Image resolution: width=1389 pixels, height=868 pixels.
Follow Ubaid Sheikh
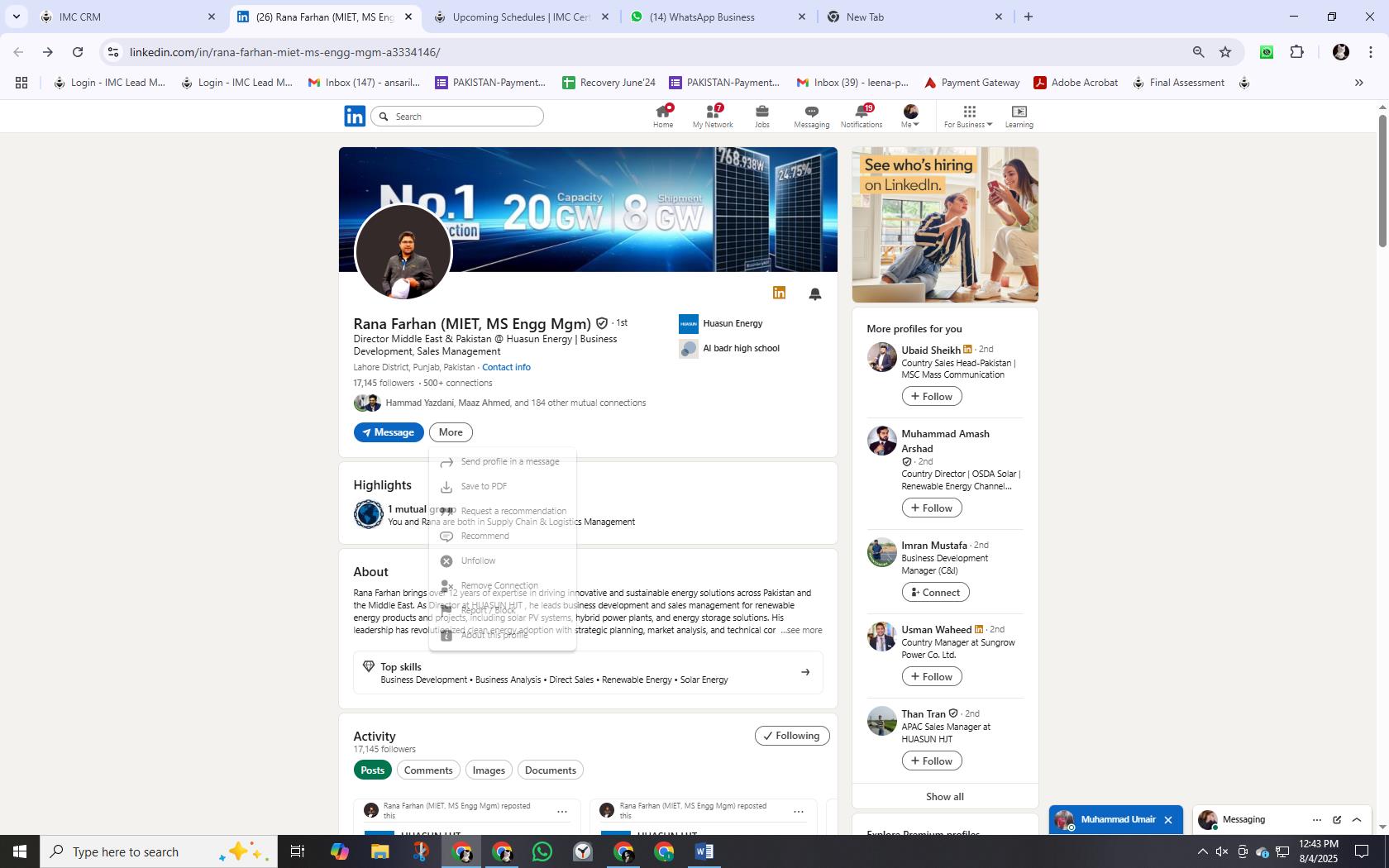click(x=932, y=397)
